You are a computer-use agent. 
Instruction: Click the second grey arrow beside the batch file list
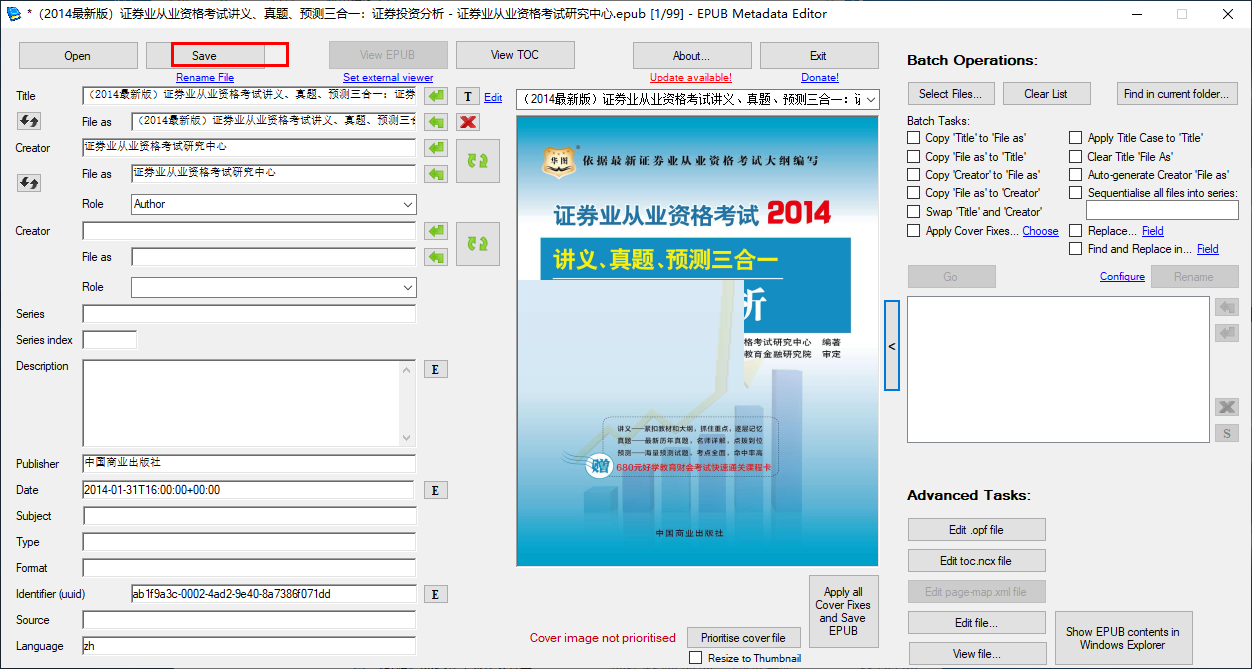click(x=1227, y=332)
